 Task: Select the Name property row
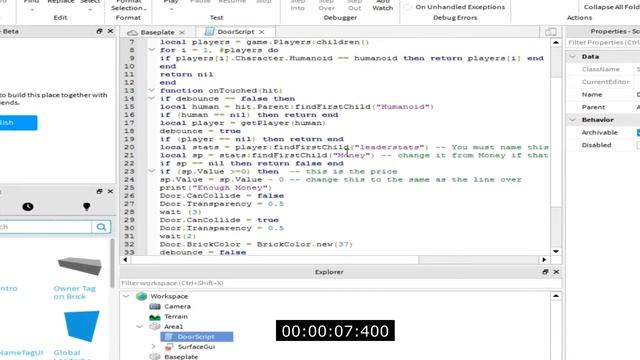[x=603, y=94]
